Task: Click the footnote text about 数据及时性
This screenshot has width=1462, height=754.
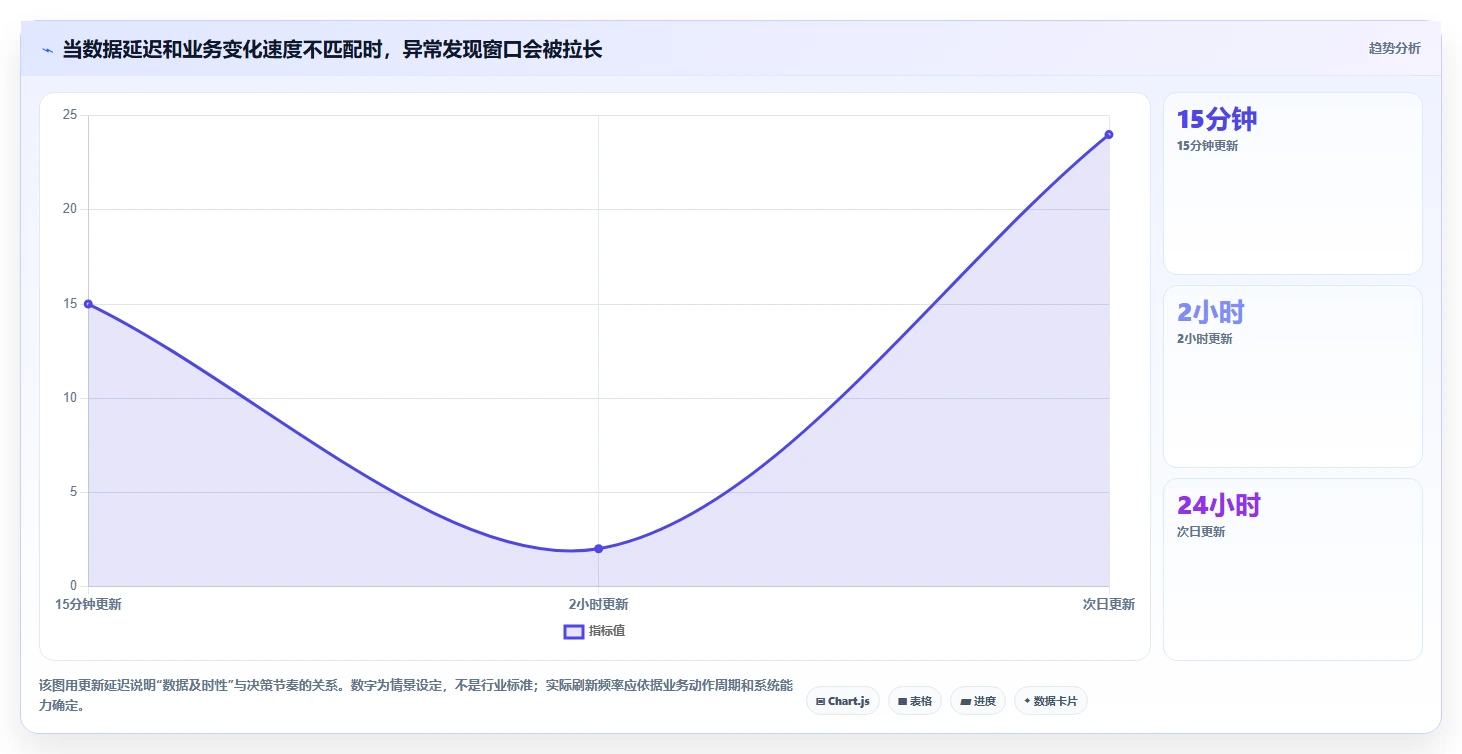Action: tap(416, 695)
